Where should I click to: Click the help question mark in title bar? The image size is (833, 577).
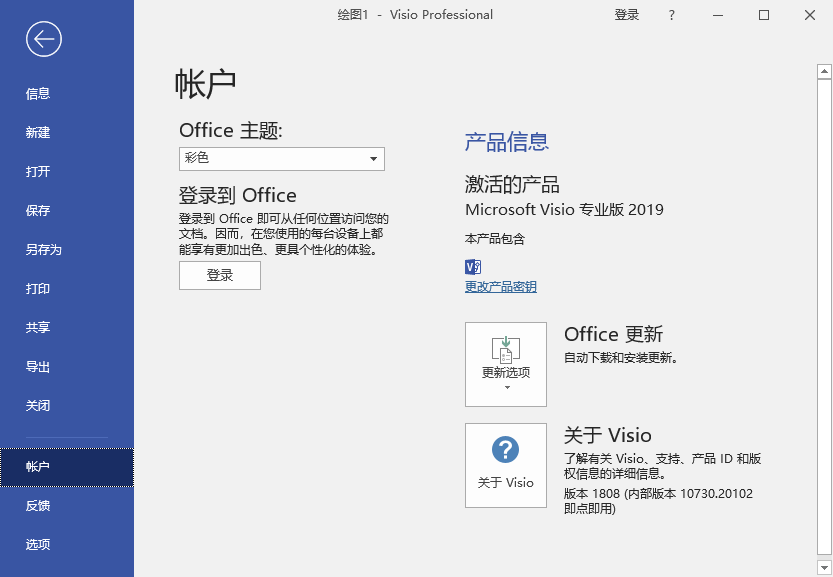(x=671, y=15)
